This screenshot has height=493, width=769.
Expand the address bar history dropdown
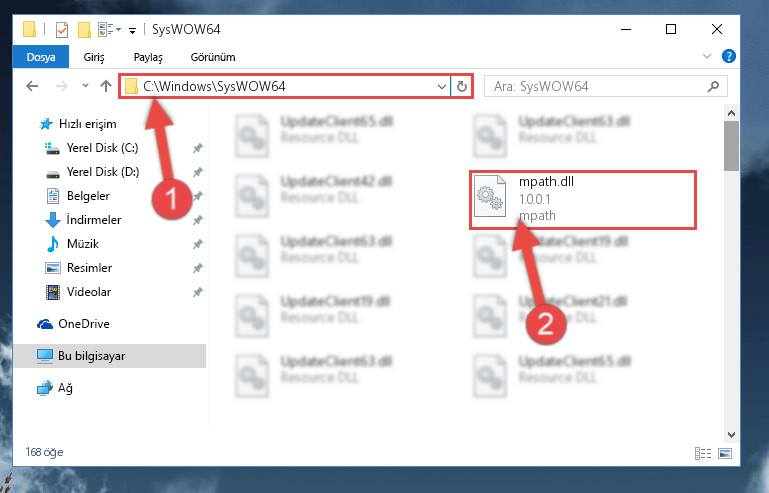(x=441, y=87)
